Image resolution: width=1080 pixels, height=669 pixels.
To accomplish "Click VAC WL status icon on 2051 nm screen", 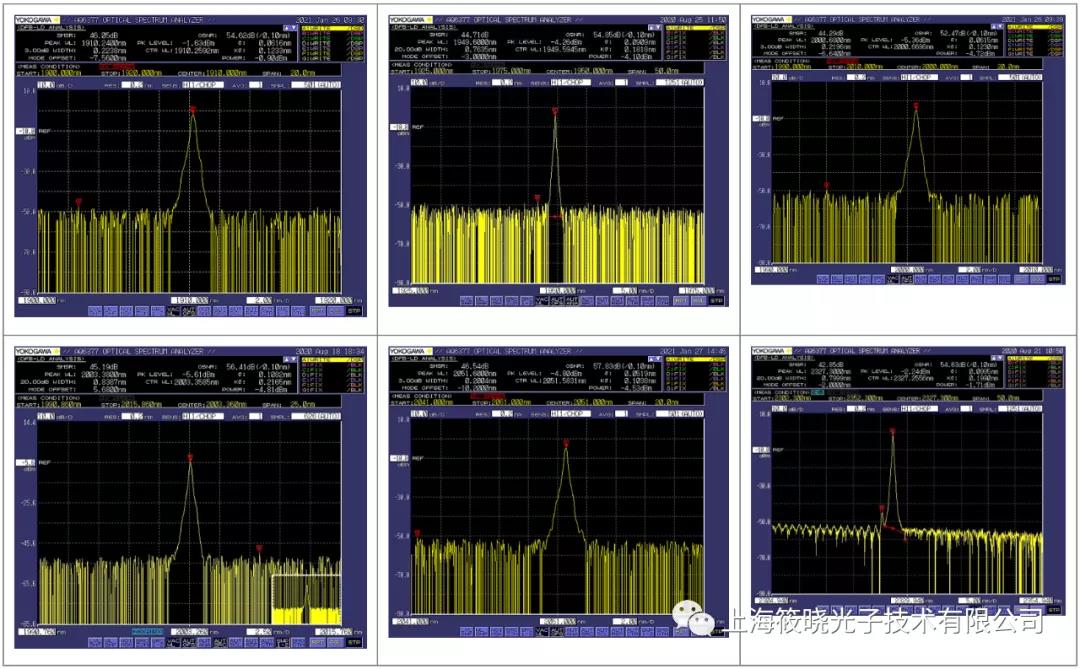I will 542,632.
